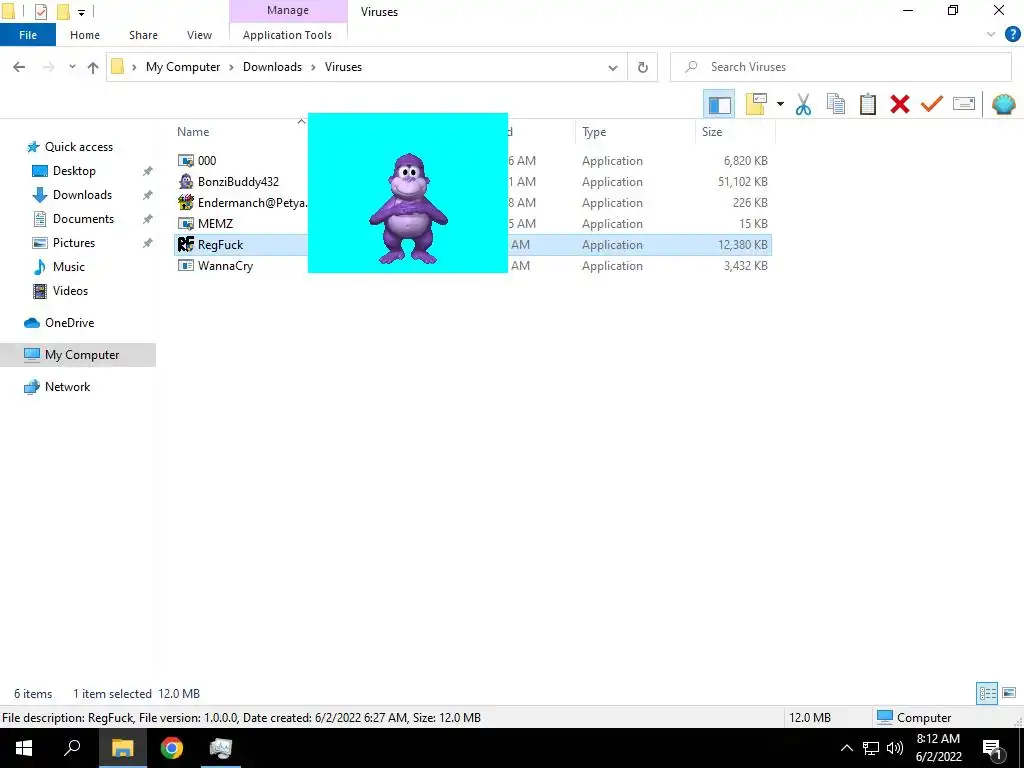The image size is (1024, 768).
Task: Expand the ribbon with chevron
Action: pyautogui.click(x=991, y=35)
